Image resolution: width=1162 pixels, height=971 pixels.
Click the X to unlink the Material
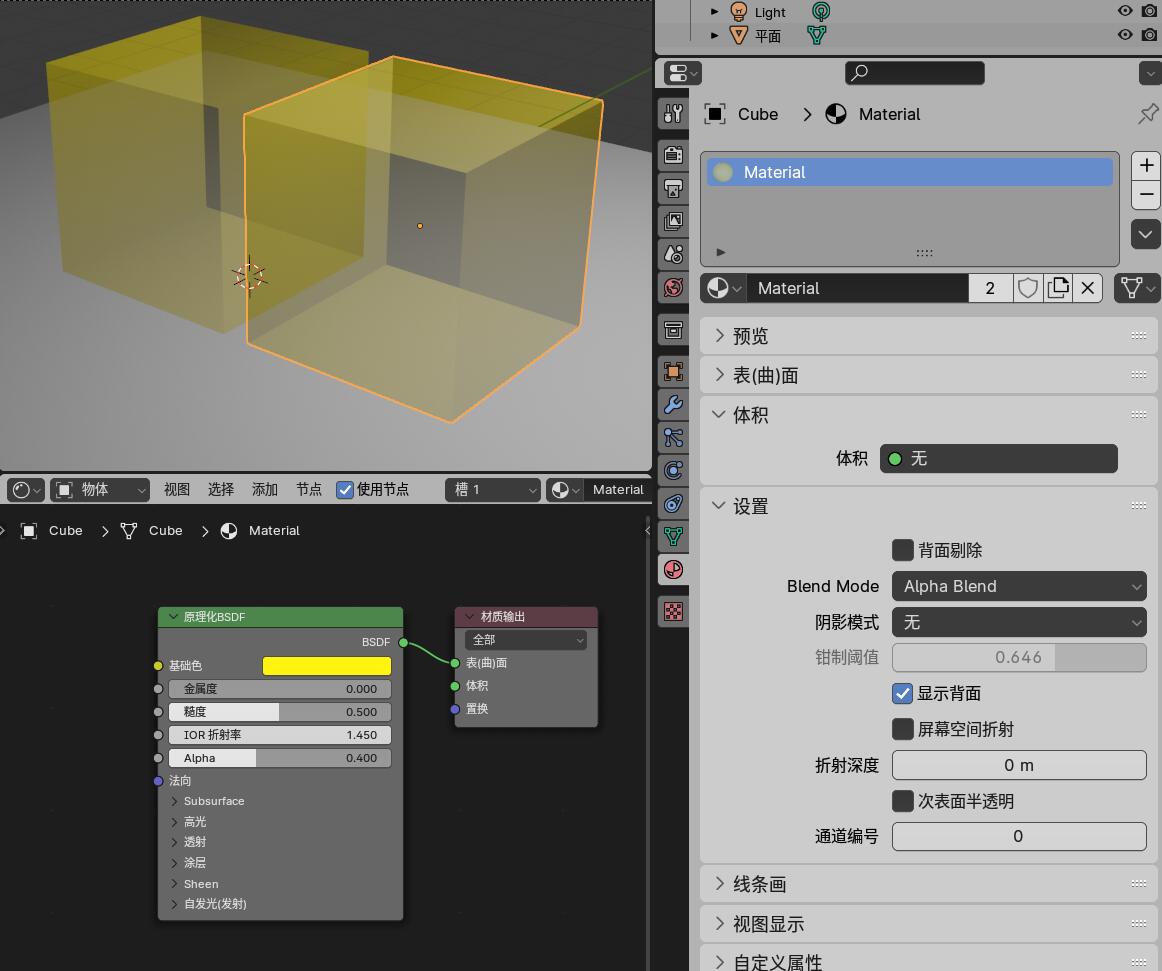click(1088, 288)
